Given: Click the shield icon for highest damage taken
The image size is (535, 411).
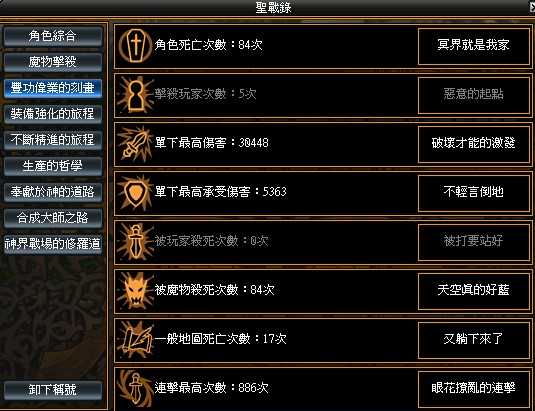Looking at the screenshot, I should (135, 193).
